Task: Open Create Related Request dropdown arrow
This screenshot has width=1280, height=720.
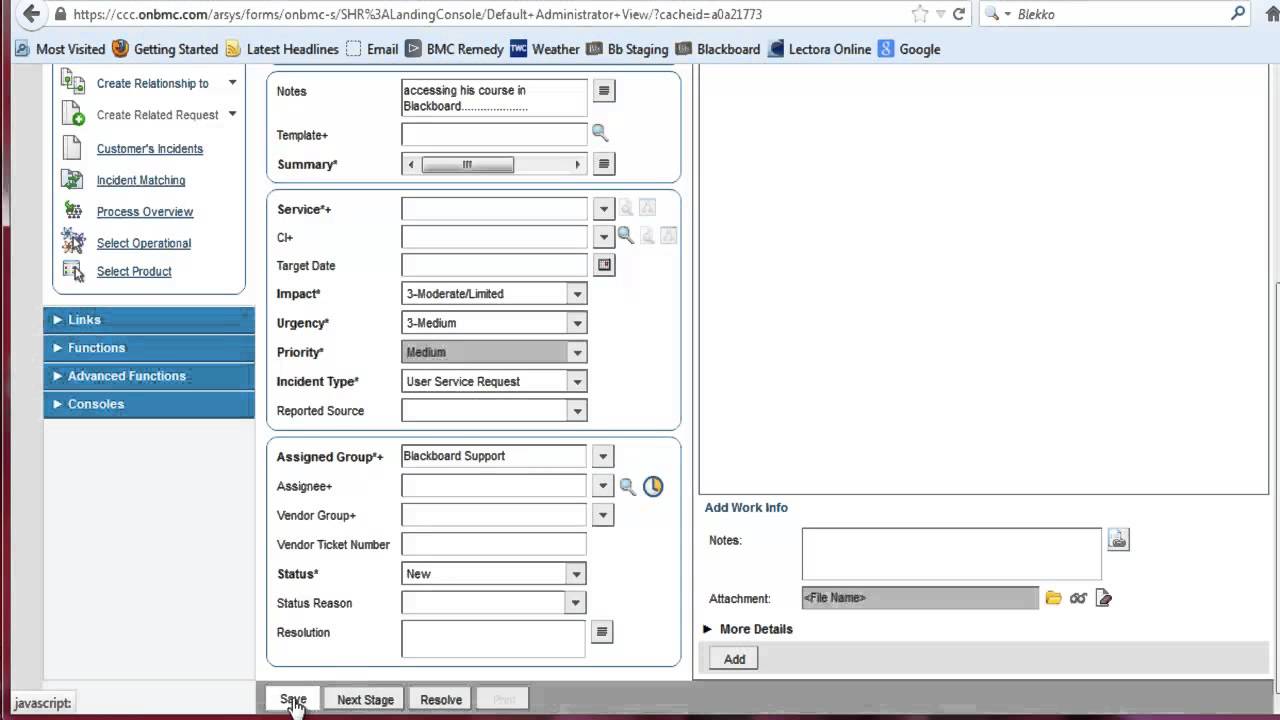Action: 232,114
